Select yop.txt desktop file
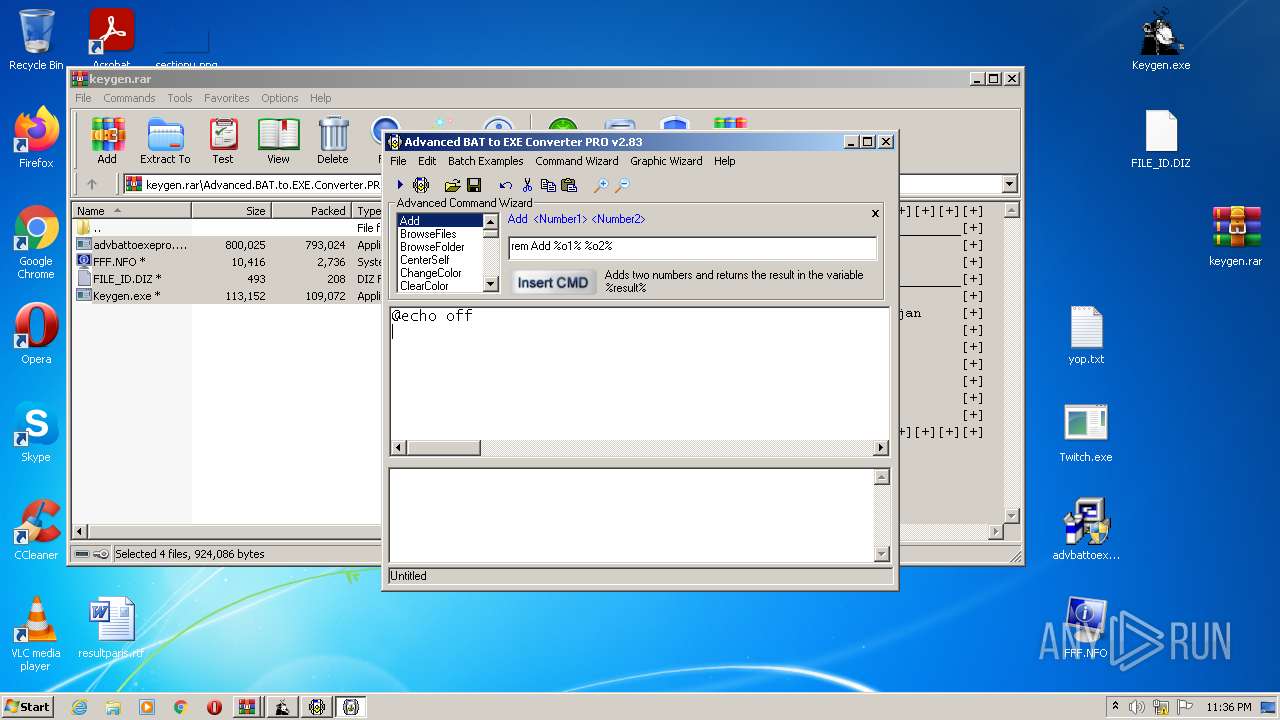The width and height of the screenshot is (1280, 720). coord(1086,335)
